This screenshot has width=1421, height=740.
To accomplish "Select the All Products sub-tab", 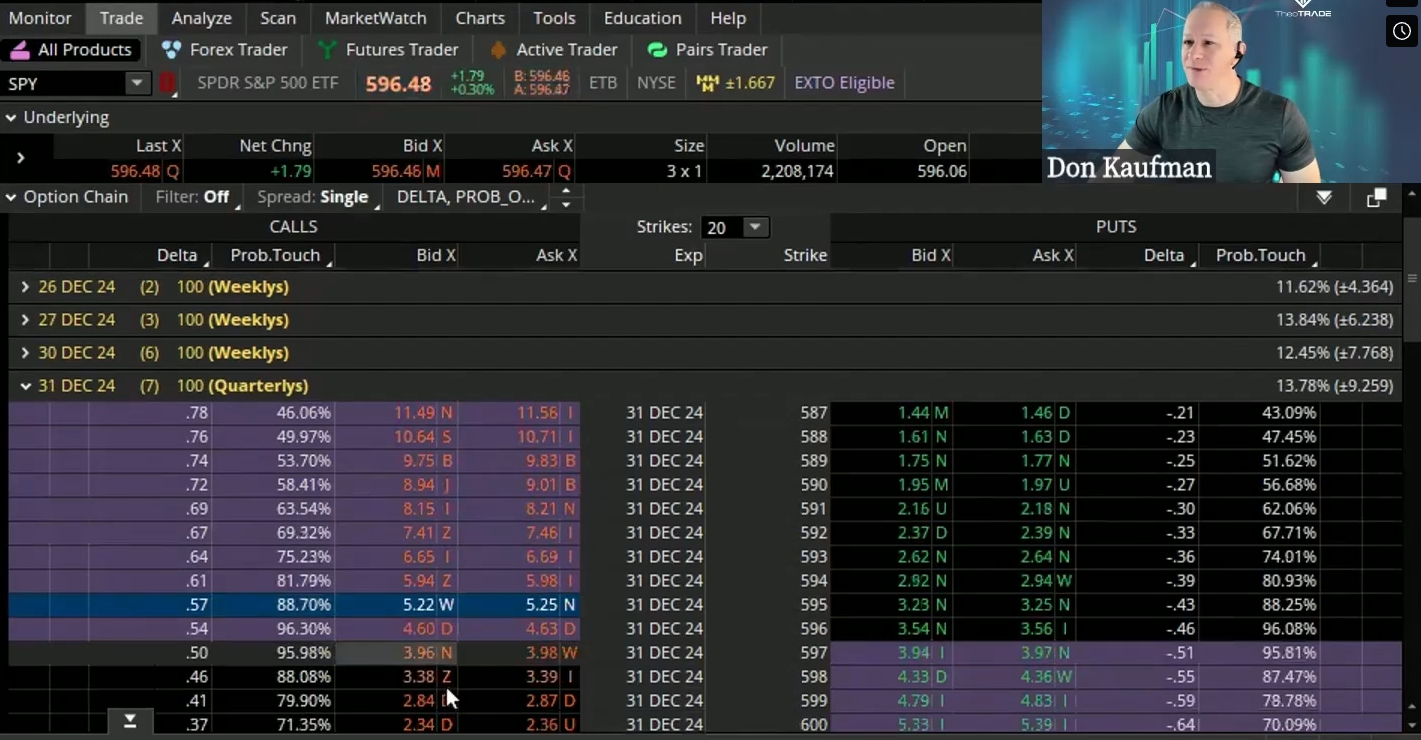I will (x=70, y=49).
